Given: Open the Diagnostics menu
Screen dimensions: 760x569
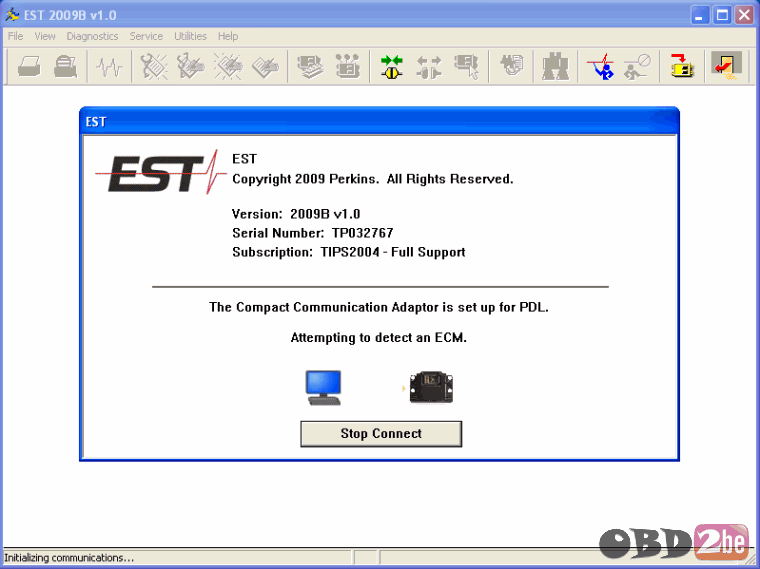Looking at the screenshot, I should 92,36.
